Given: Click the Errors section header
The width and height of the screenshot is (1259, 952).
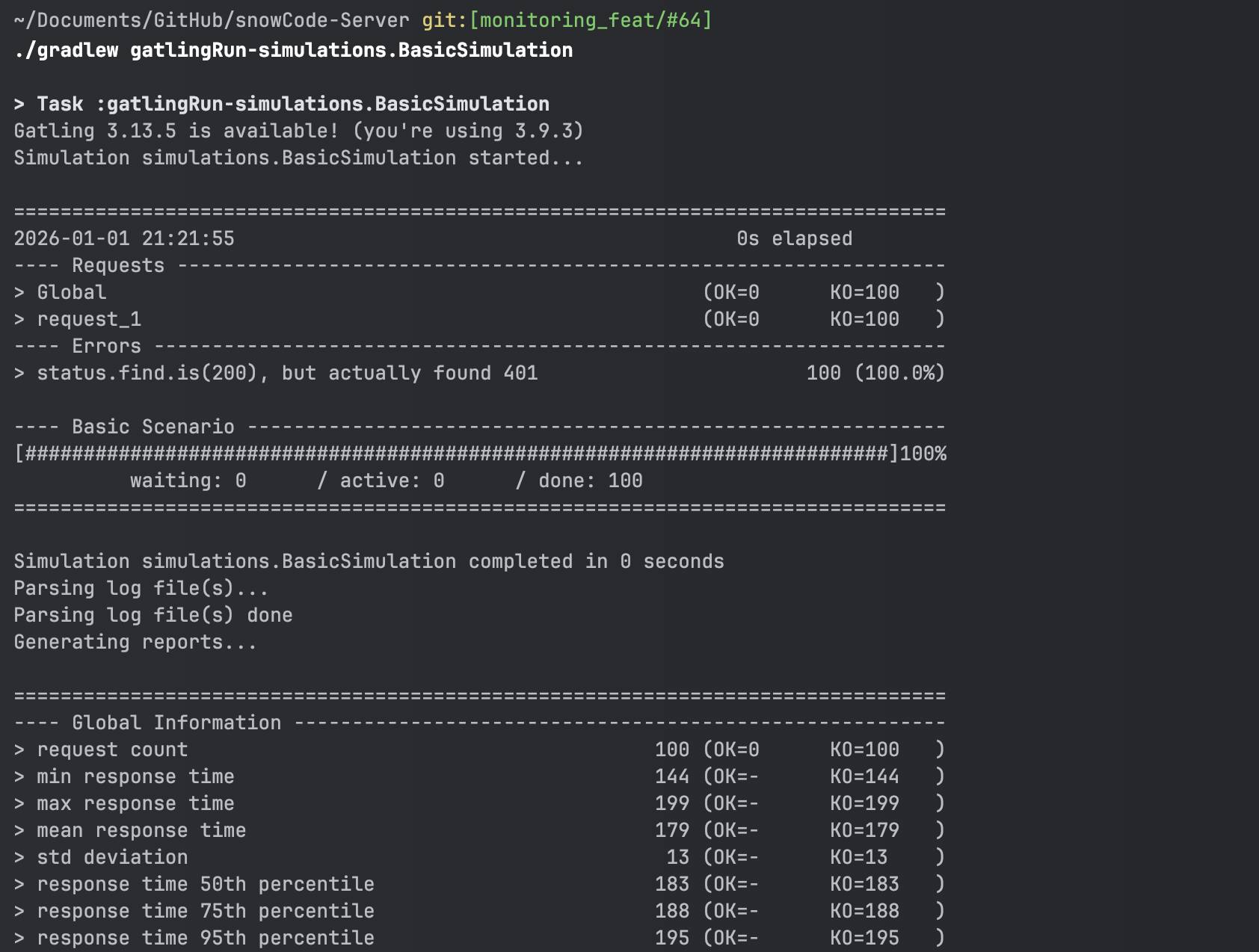Looking at the screenshot, I should (106, 346).
